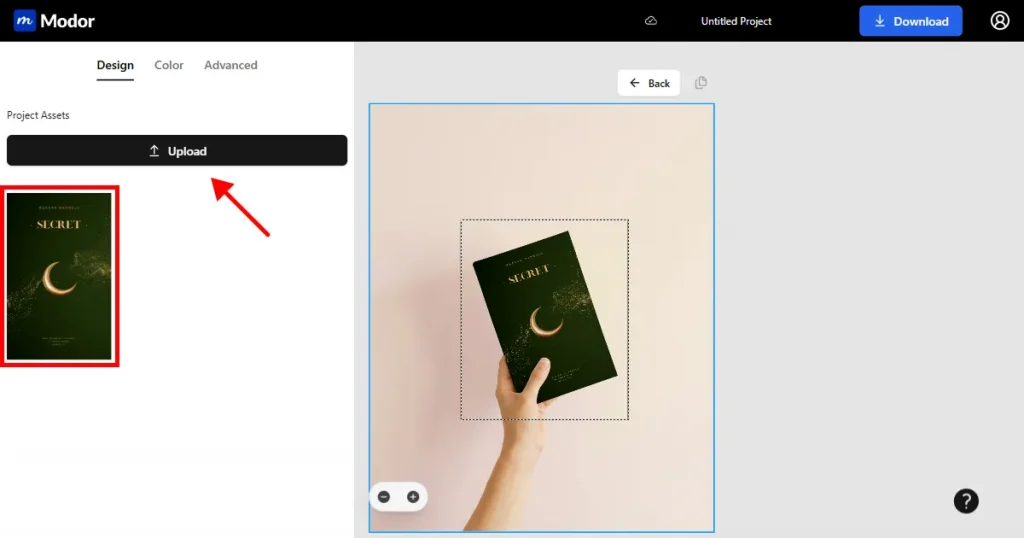Image resolution: width=1024 pixels, height=538 pixels.
Task: Click the Download button
Action: pos(910,21)
